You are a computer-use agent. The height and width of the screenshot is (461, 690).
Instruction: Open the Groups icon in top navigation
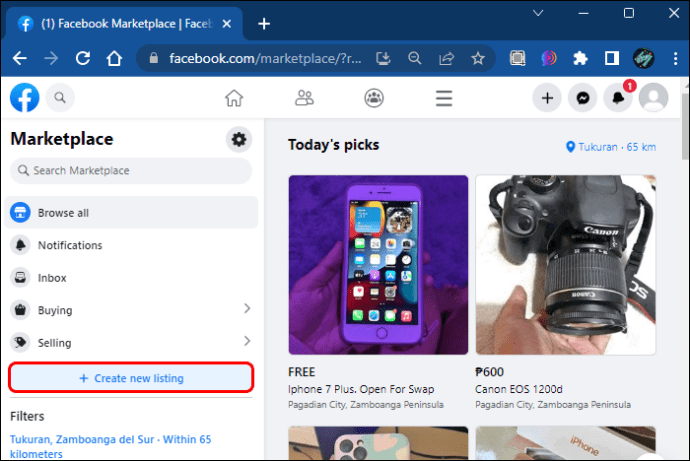(374, 98)
